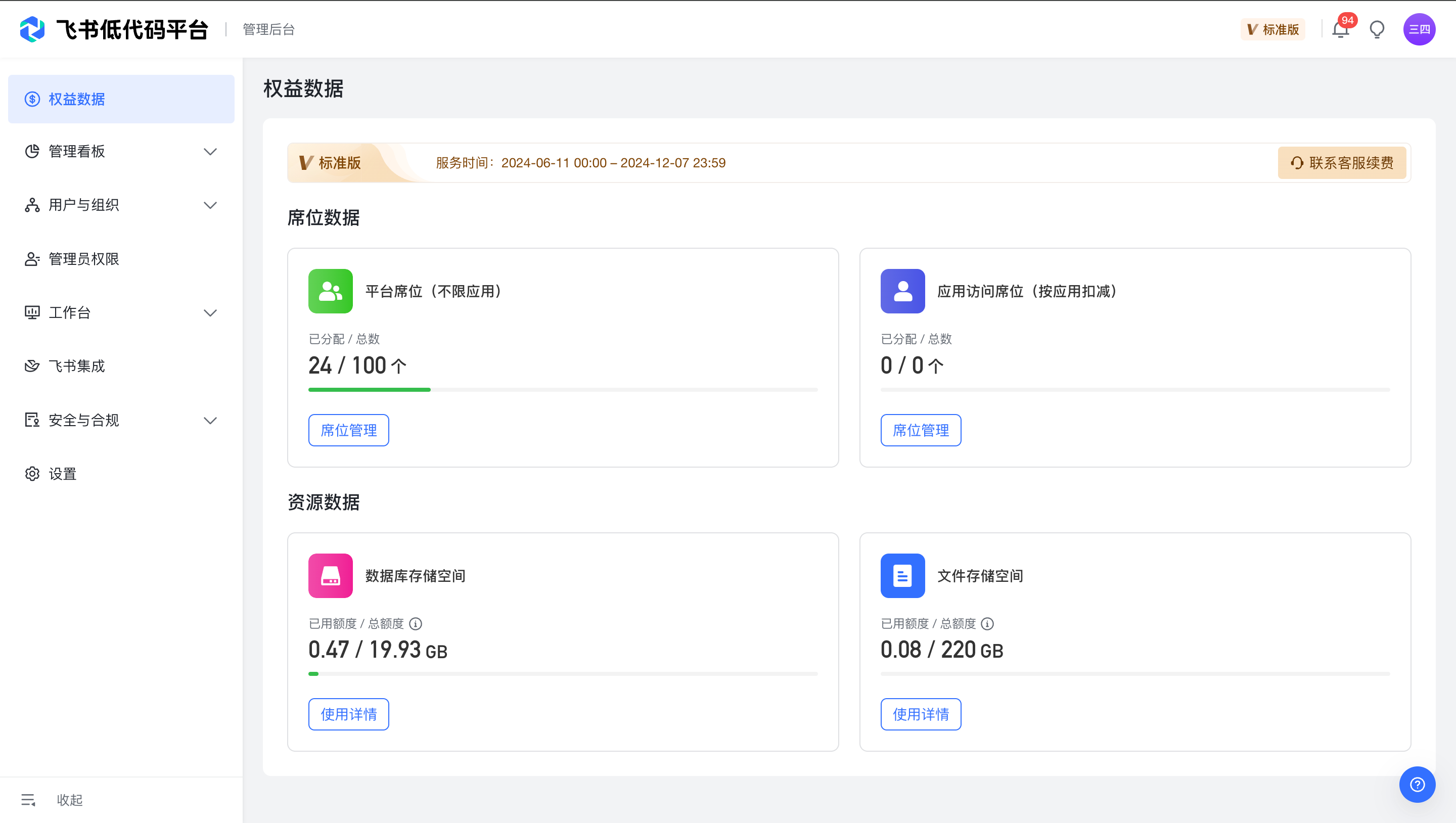The image size is (1456, 823).
Task: Open the 飞书集成 menu item
Action: pyautogui.click(x=121, y=367)
